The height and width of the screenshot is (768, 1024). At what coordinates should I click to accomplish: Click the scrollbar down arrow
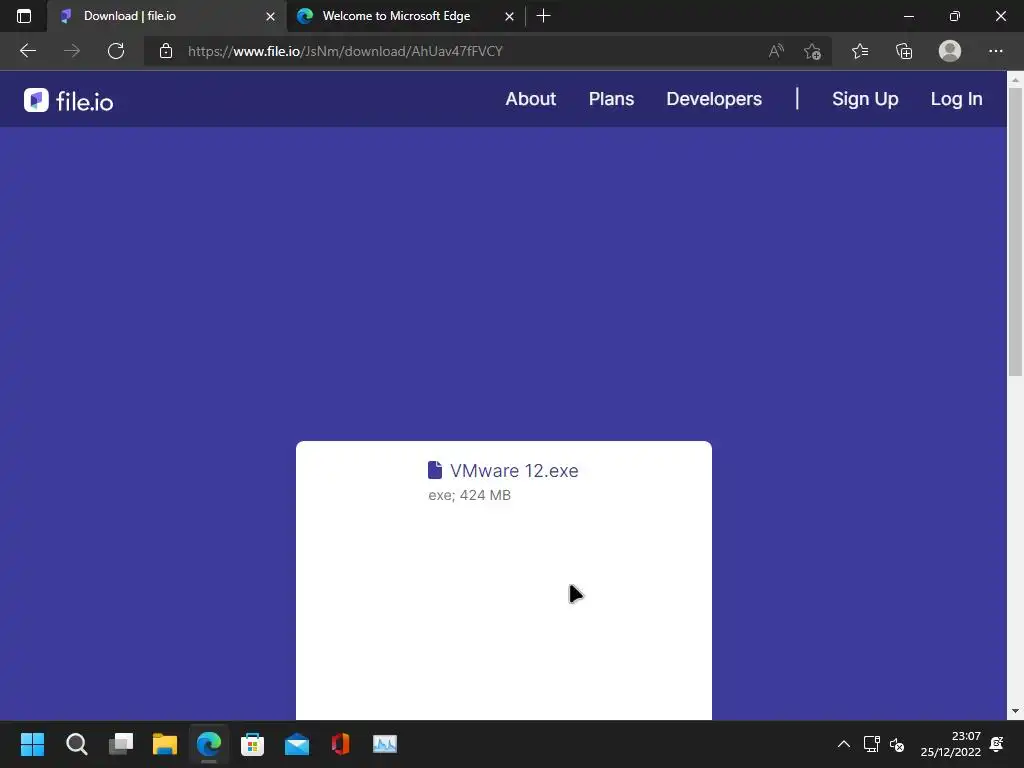click(1015, 711)
